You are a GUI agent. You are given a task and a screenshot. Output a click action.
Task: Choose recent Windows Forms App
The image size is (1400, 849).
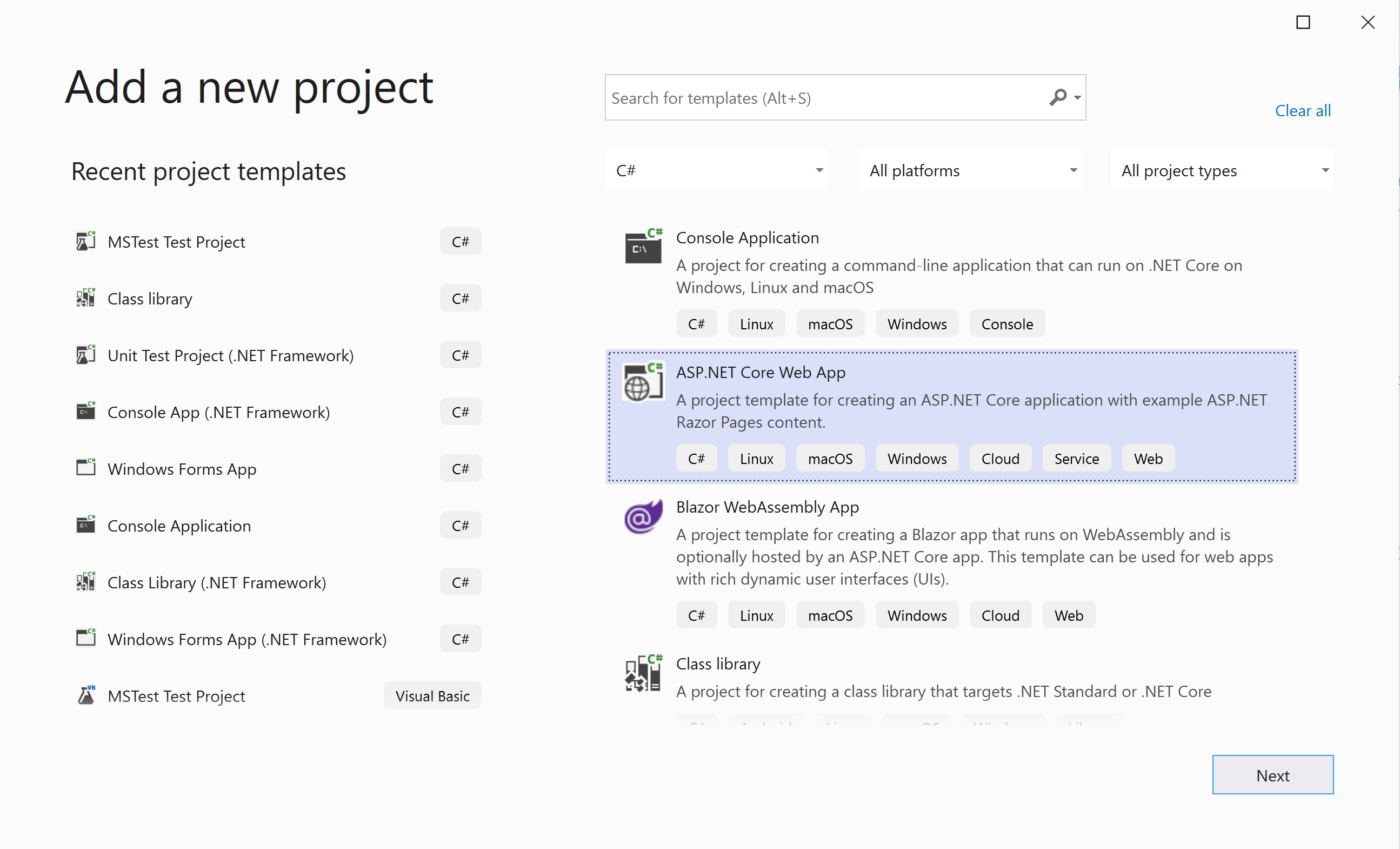278,469
